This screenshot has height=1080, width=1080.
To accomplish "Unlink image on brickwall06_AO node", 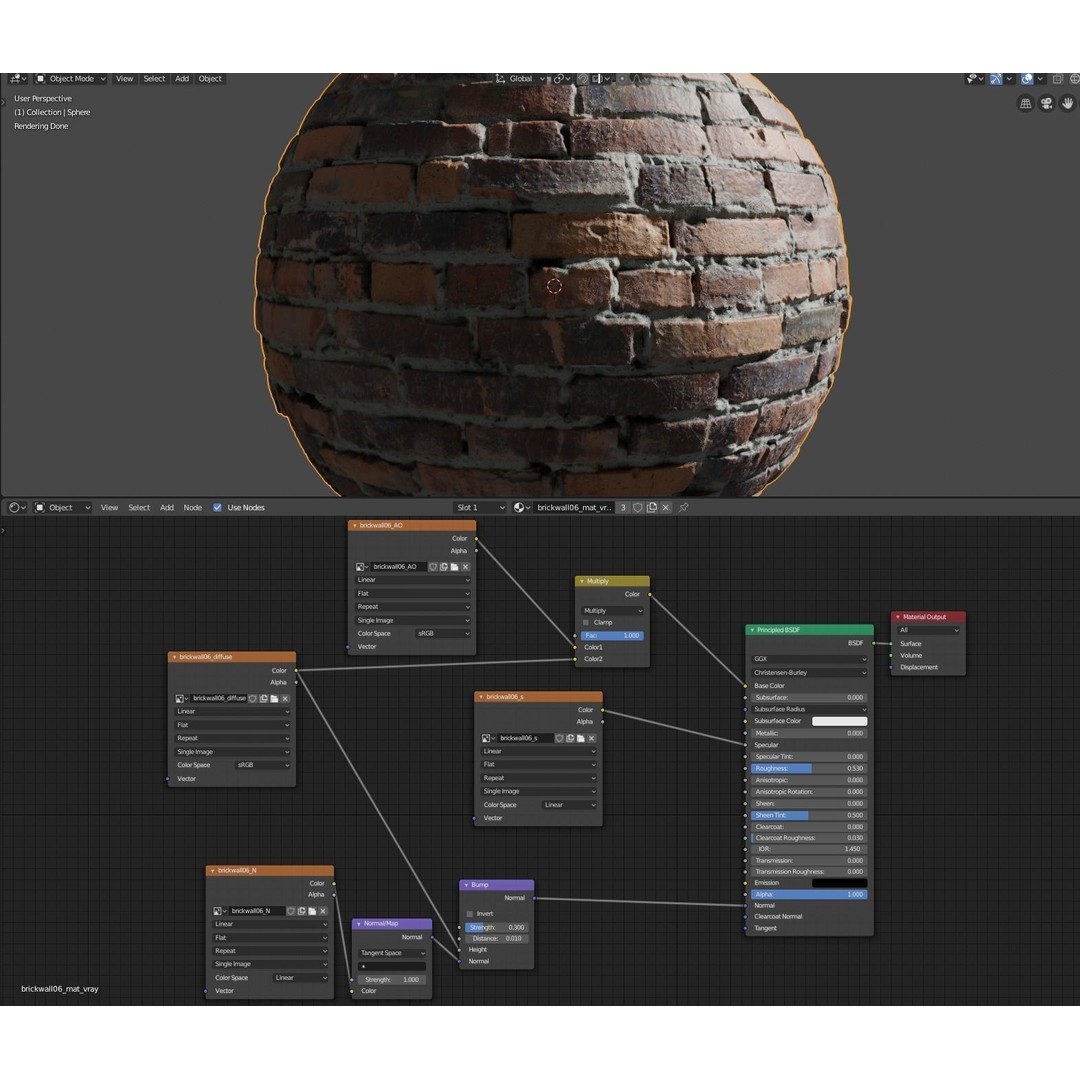I will 466,567.
